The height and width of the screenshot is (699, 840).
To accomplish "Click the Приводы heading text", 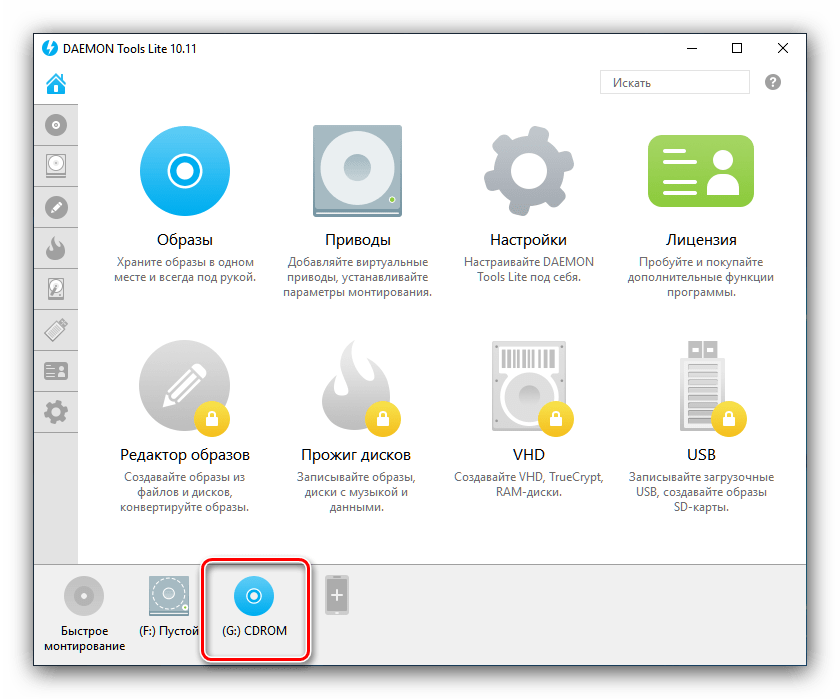I will coord(358,240).
